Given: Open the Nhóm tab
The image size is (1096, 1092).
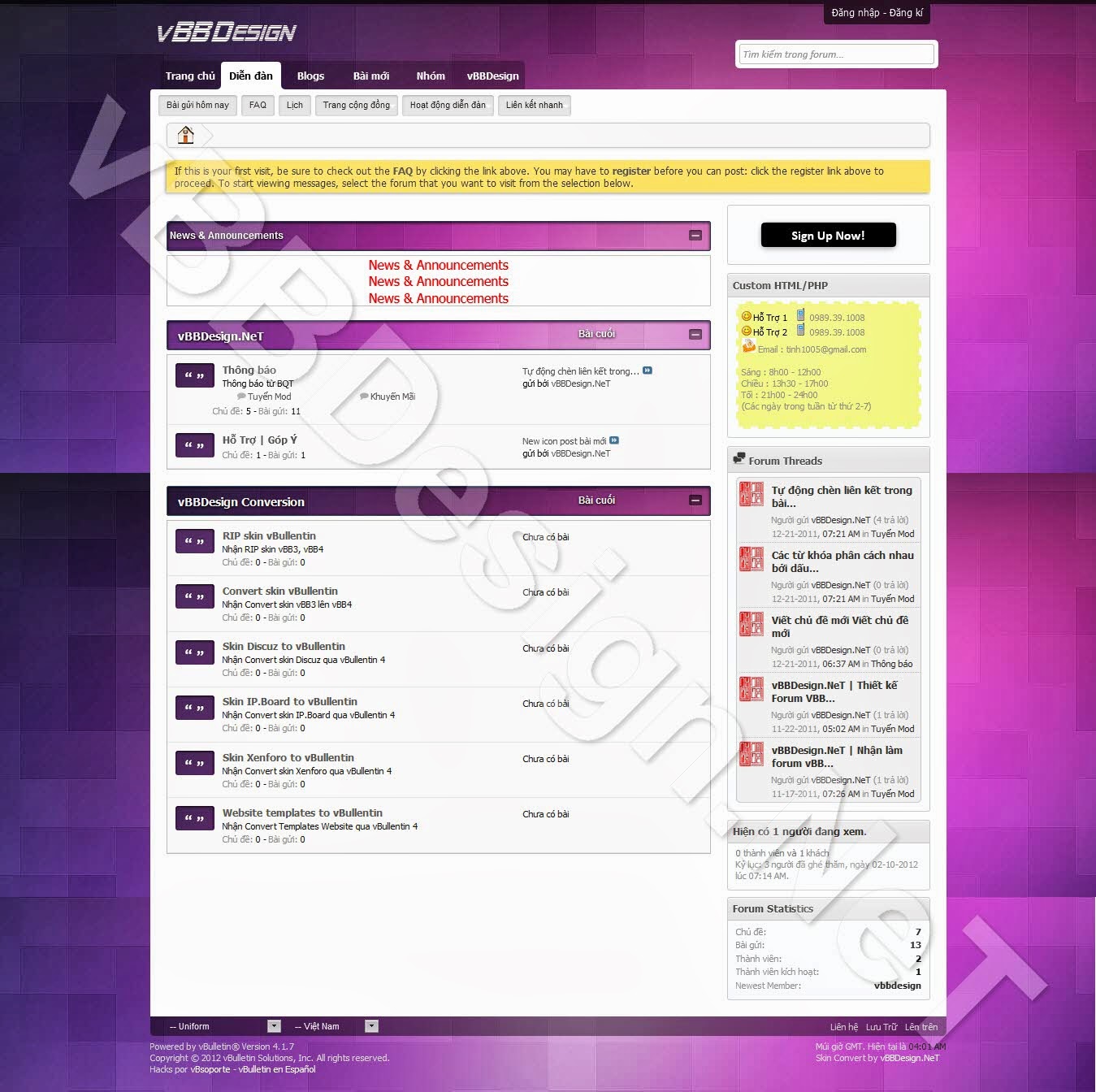Looking at the screenshot, I should [x=431, y=76].
